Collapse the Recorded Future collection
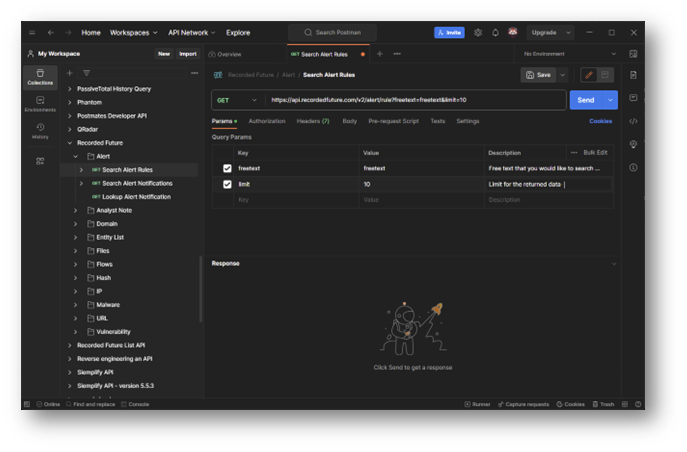Viewport: 687px width, 452px height. pos(70,143)
